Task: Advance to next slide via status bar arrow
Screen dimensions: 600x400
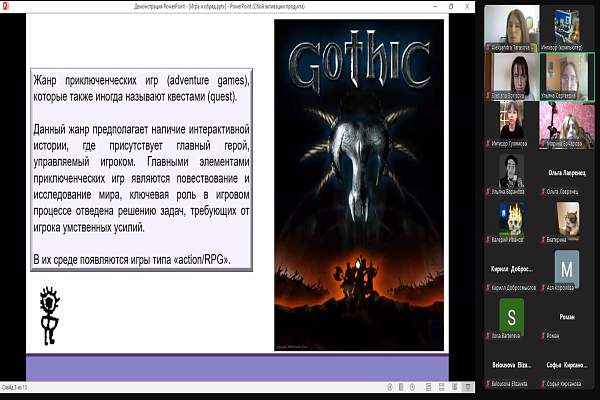Action: (x=412, y=387)
